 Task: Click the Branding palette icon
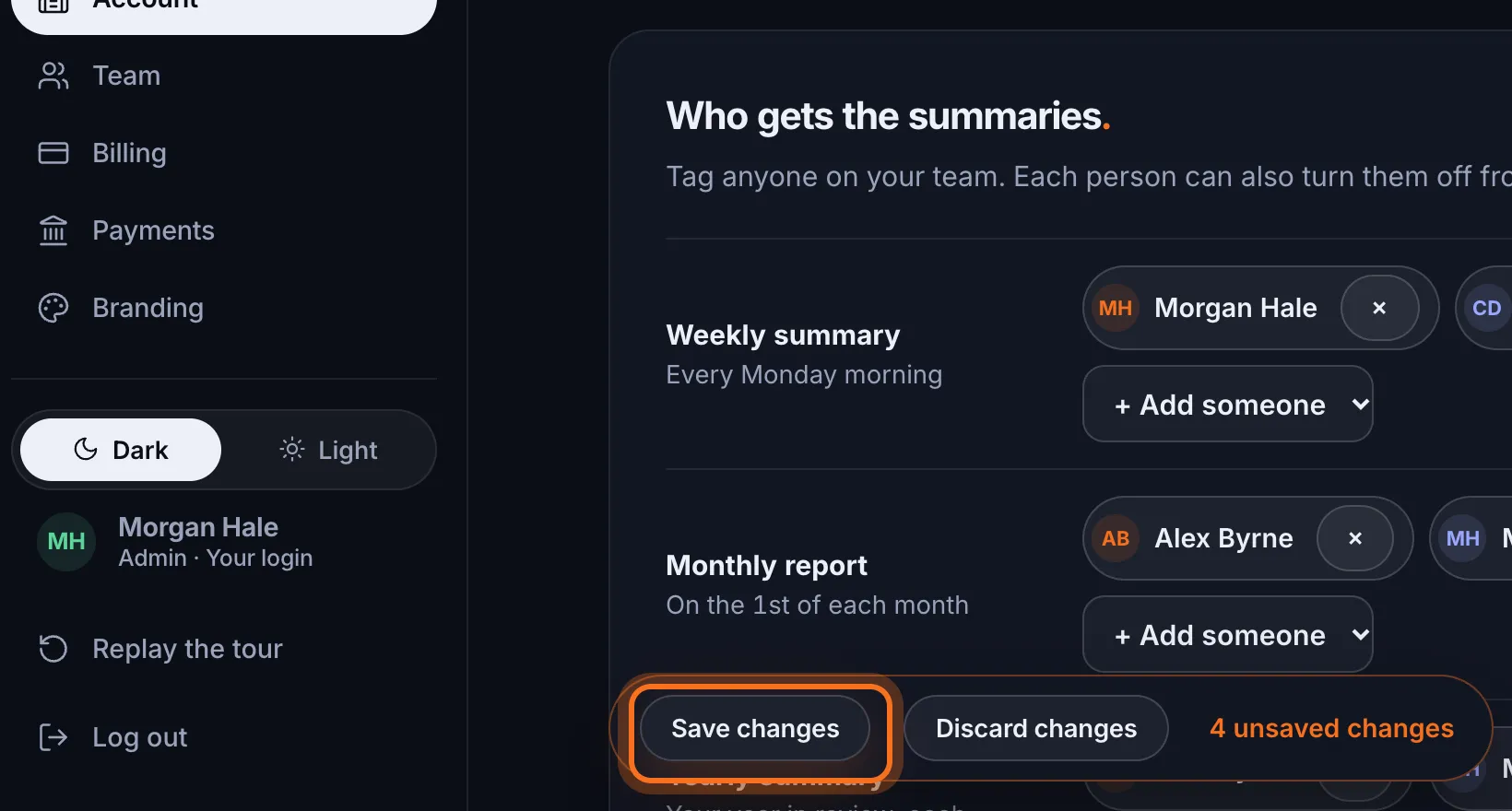(x=53, y=308)
